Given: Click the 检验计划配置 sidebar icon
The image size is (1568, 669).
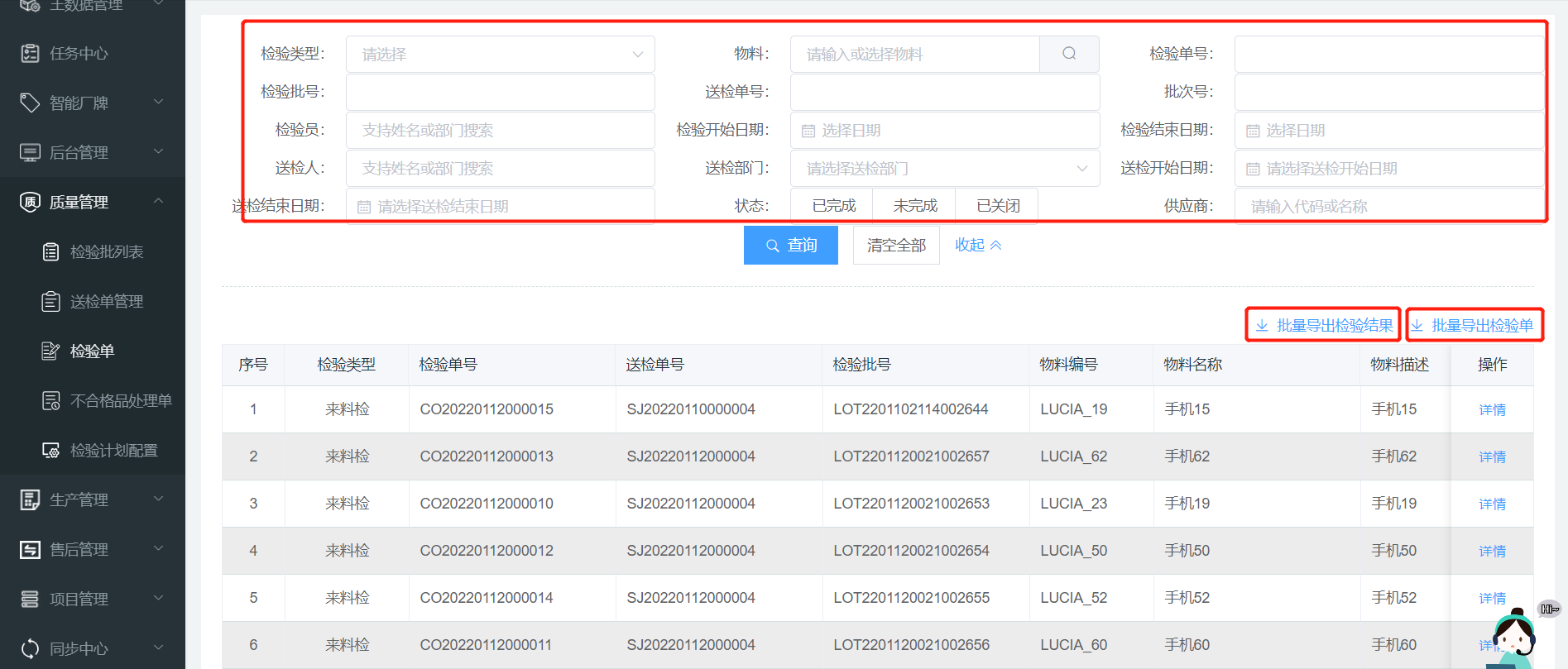Looking at the screenshot, I should tap(50, 451).
